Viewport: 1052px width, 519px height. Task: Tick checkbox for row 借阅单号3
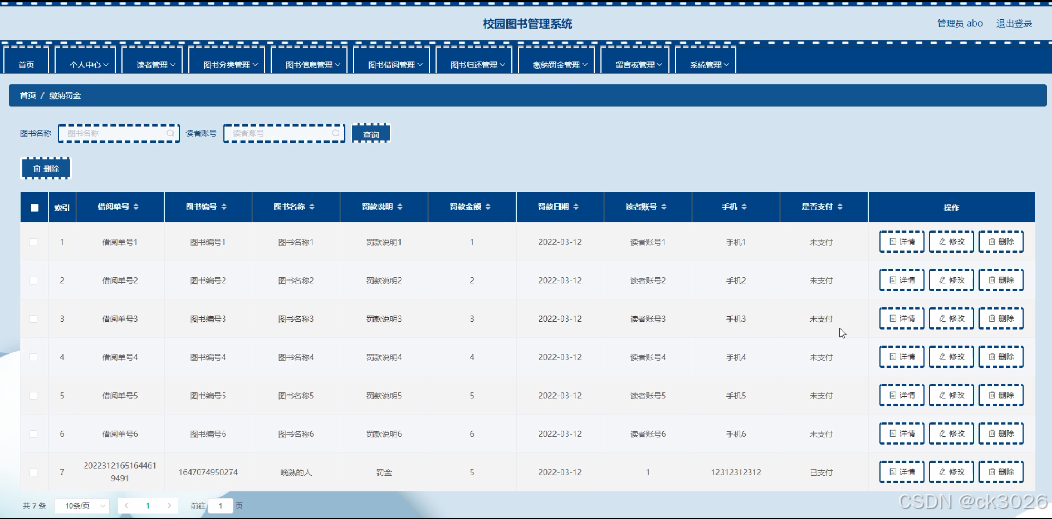pyautogui.click(x=34, y=319)
